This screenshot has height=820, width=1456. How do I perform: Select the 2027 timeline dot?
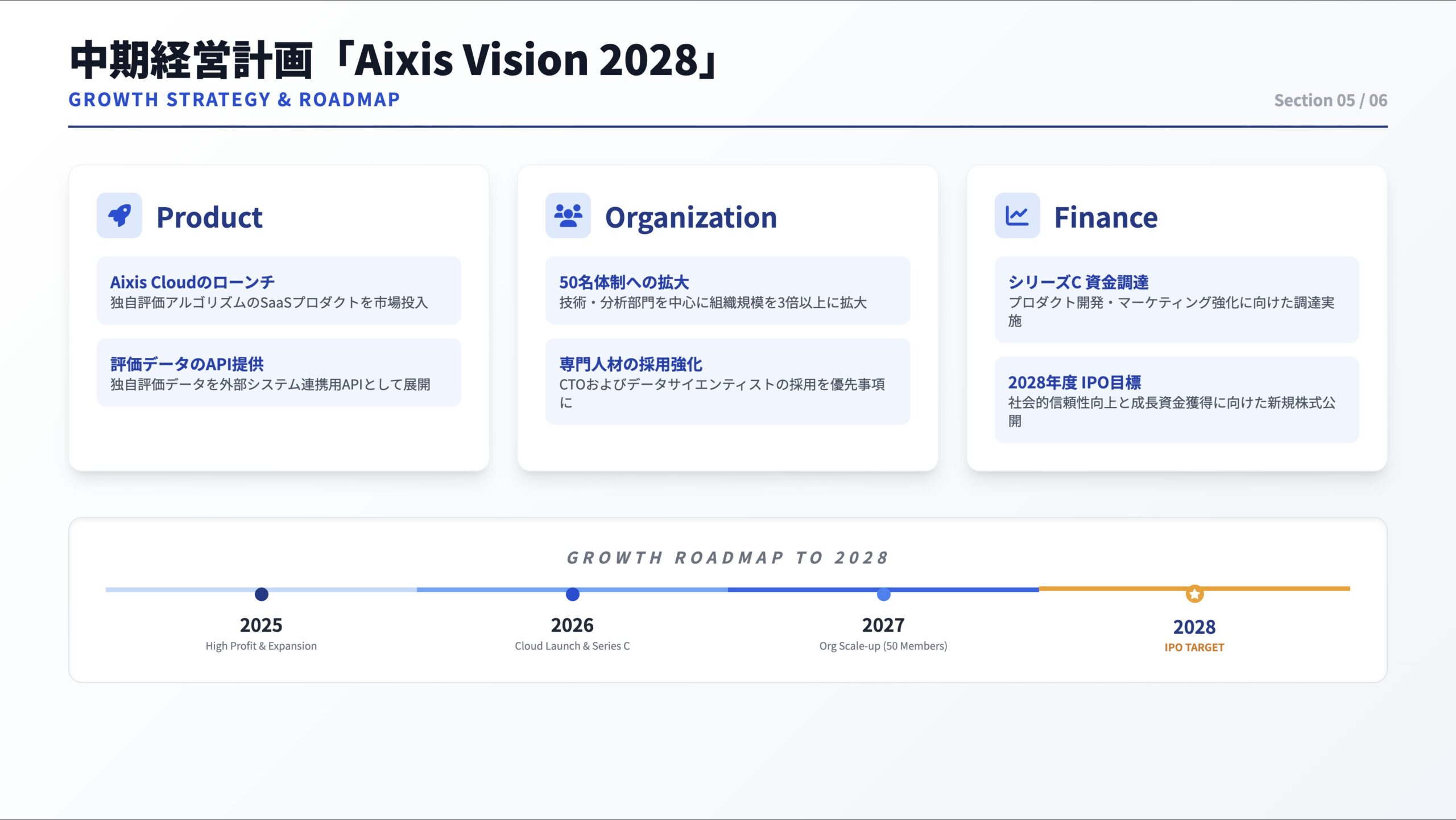point(883,594)
